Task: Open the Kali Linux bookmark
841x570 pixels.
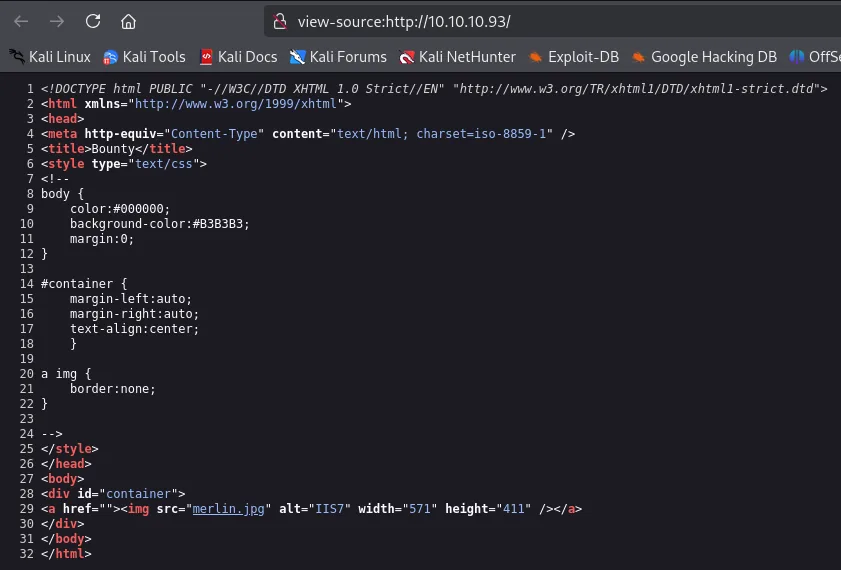Action: coord(50,57)
